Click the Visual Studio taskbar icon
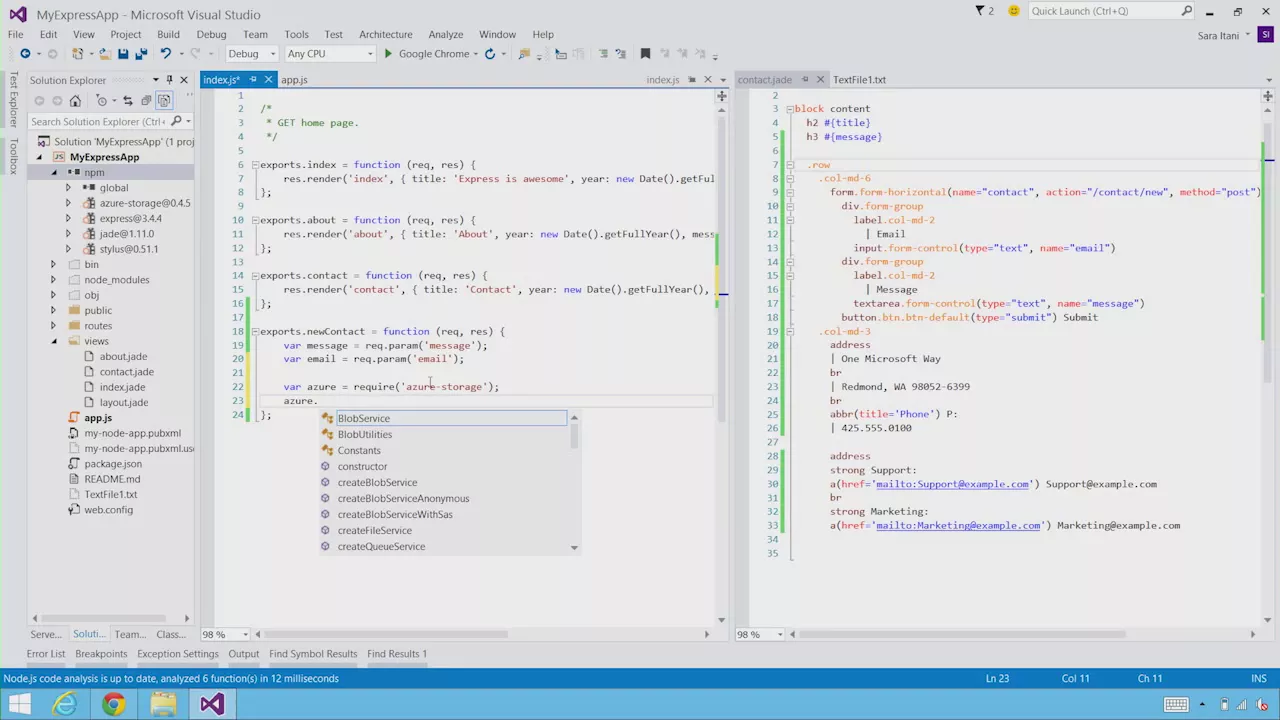Viewport: 1280px width, 720px height. [212, 705]
